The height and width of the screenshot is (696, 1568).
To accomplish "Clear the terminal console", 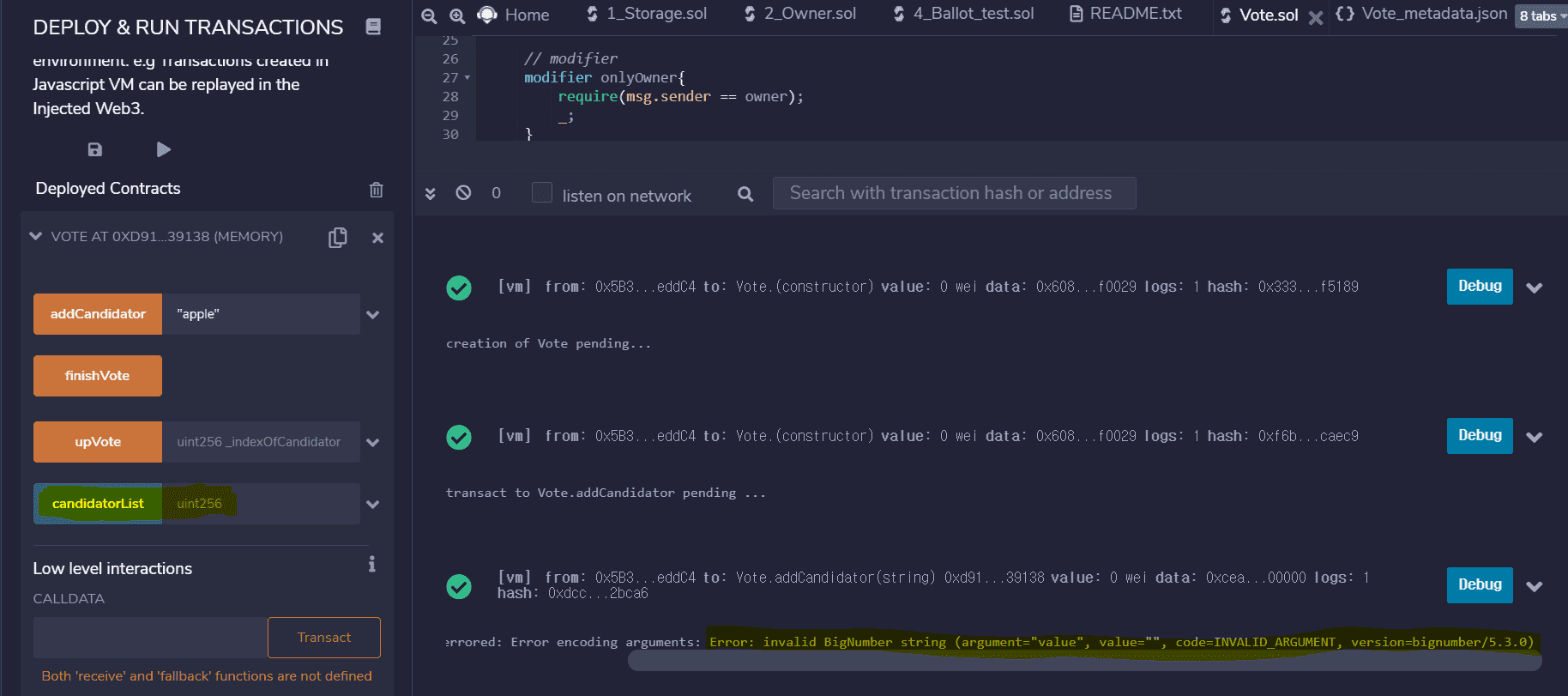I will pyautogui.click(x=463, y=193).
